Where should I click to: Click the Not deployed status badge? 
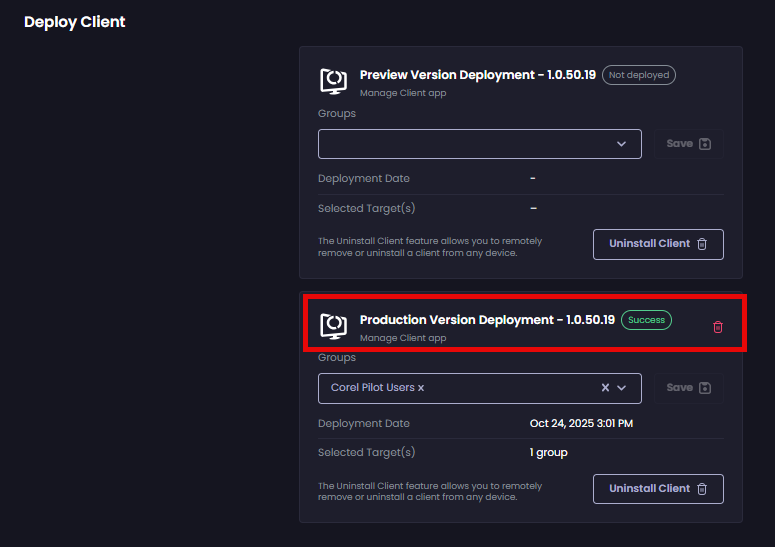(x=639, y=75)
